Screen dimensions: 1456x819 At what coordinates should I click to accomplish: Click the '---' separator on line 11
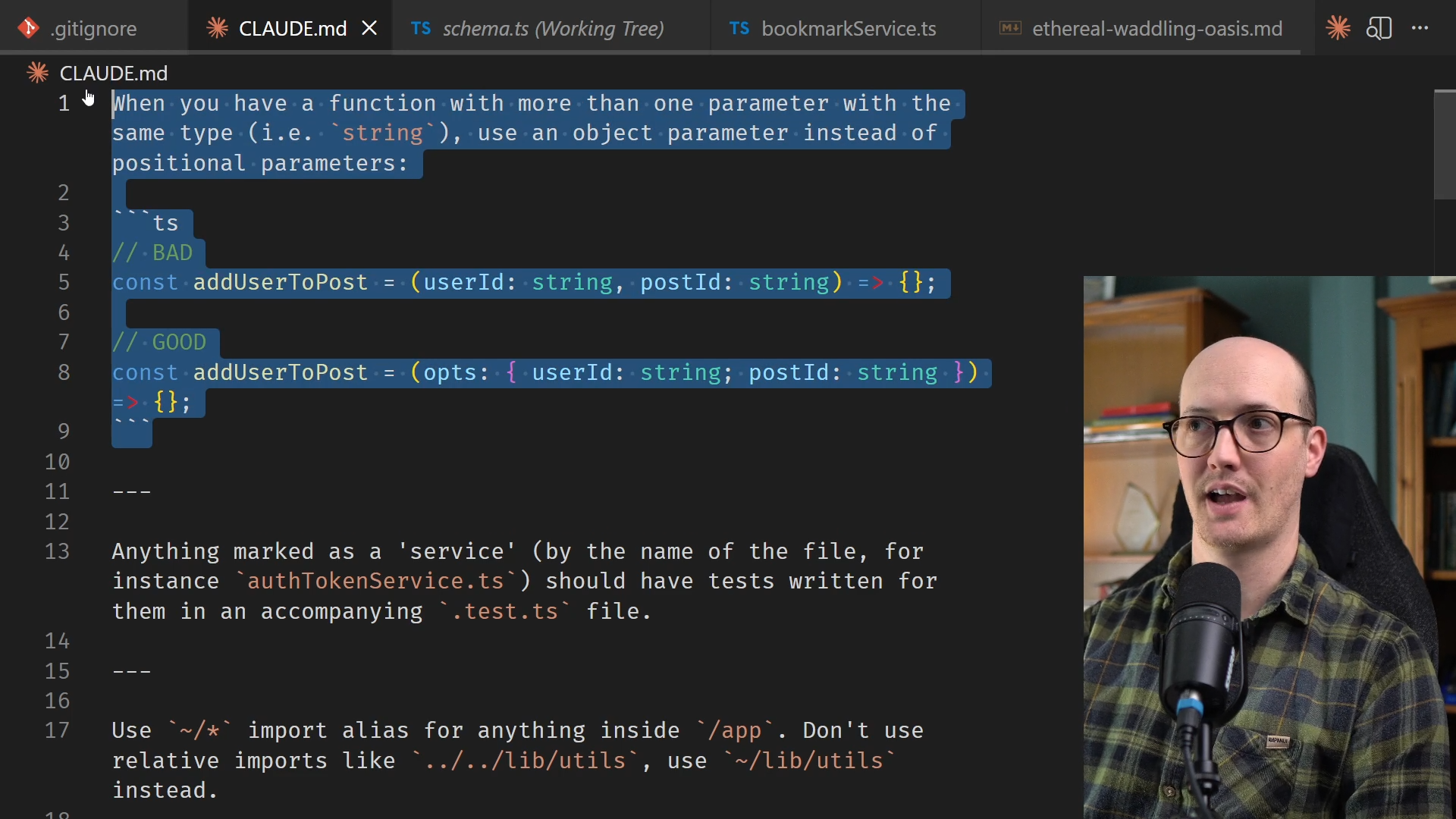[132, 491]
